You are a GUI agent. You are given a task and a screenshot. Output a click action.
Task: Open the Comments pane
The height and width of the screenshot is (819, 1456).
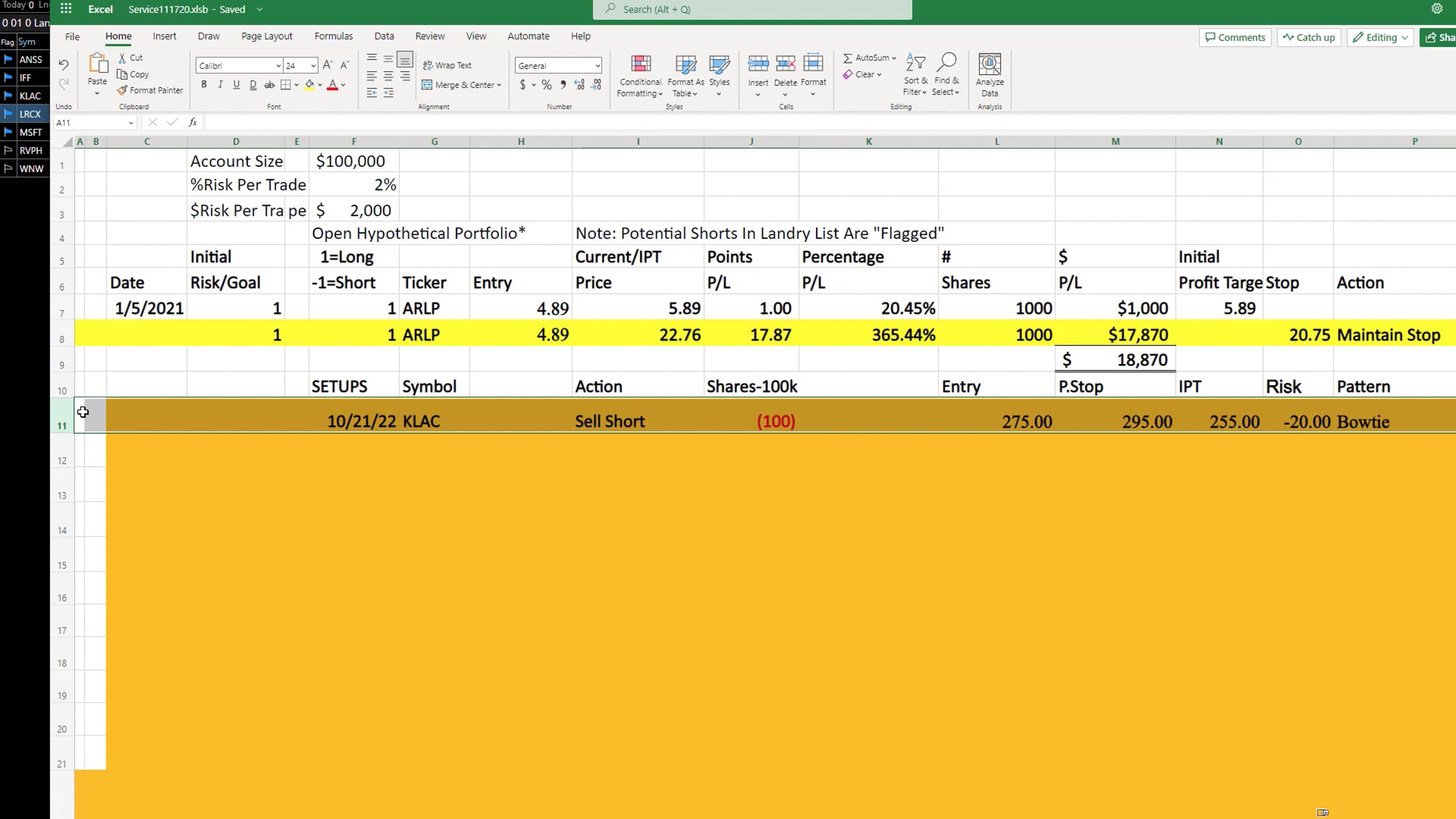point(1235,38)
